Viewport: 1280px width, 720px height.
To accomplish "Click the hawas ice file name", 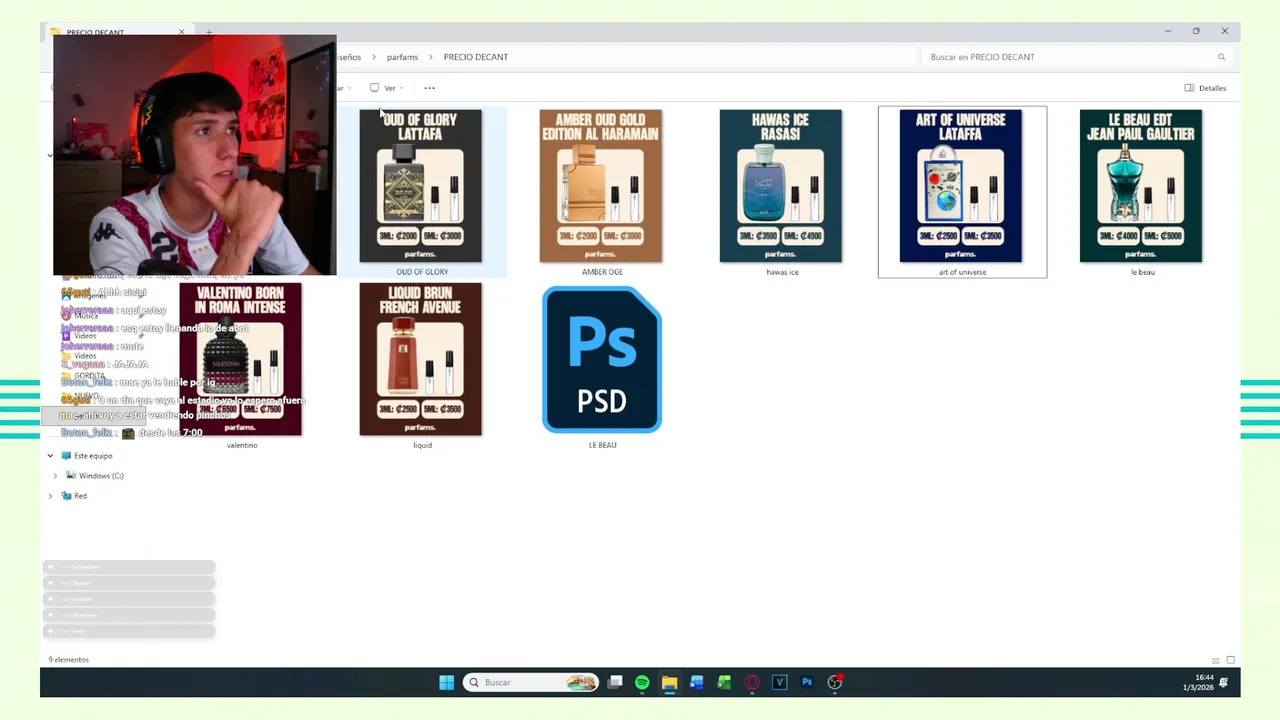I will point(782,272).
